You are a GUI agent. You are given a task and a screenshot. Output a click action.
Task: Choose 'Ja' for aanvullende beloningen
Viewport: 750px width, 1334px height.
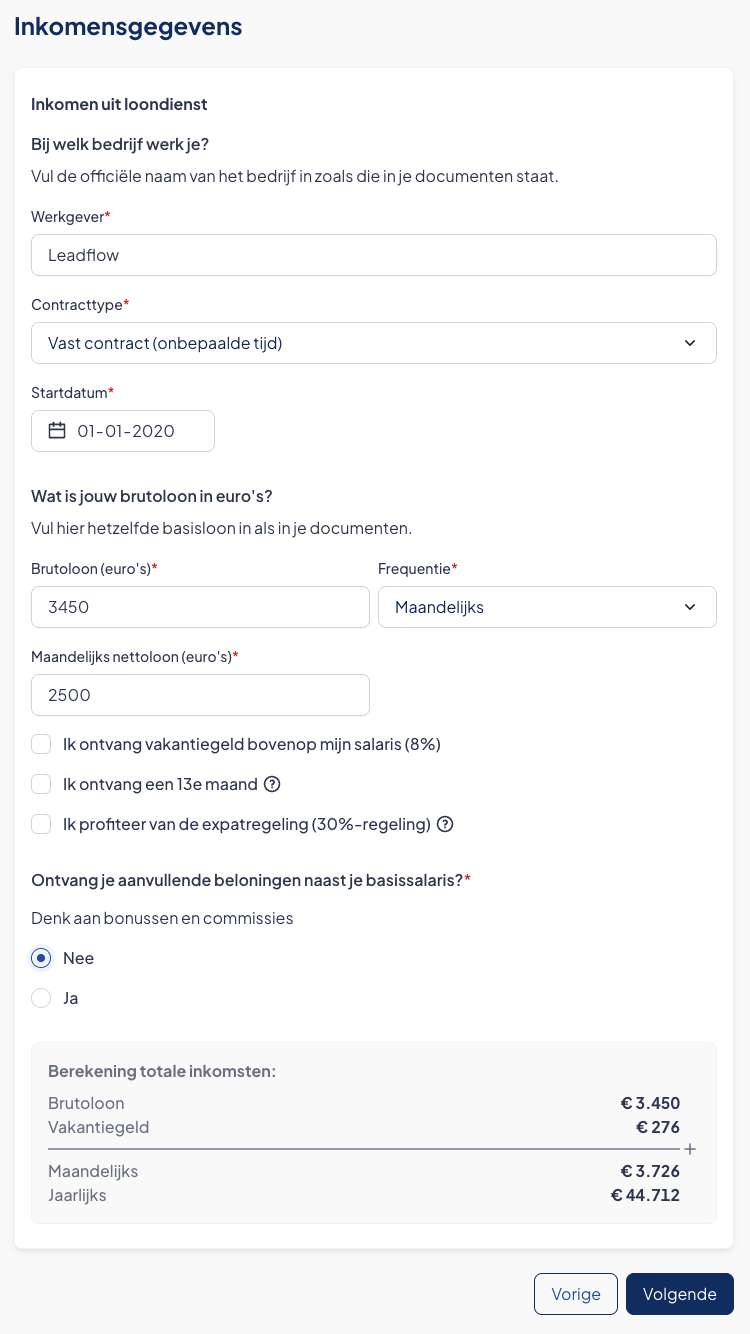(41, 998)
